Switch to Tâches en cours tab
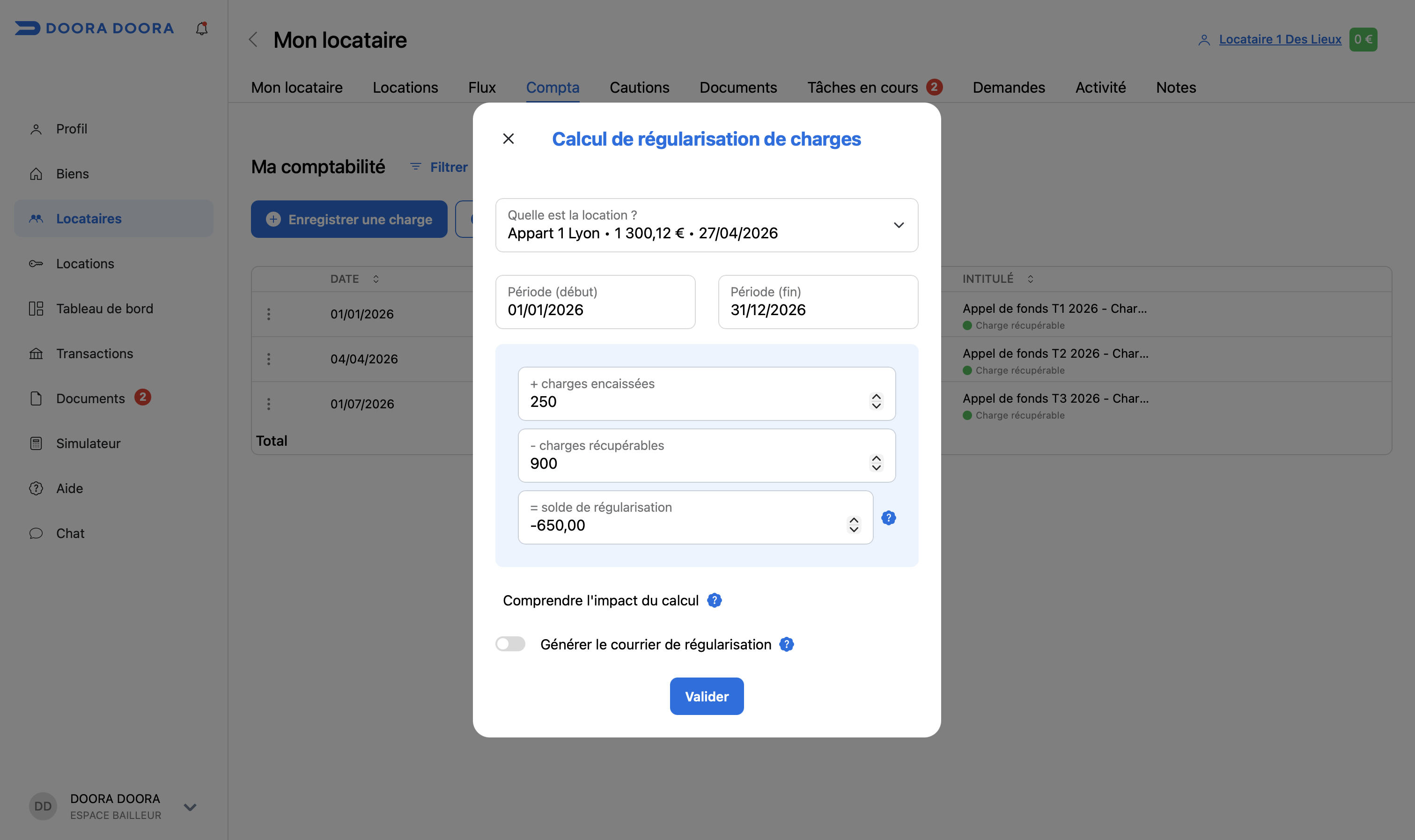Viewport: 1415px width, 840px height. coord(875,88)
